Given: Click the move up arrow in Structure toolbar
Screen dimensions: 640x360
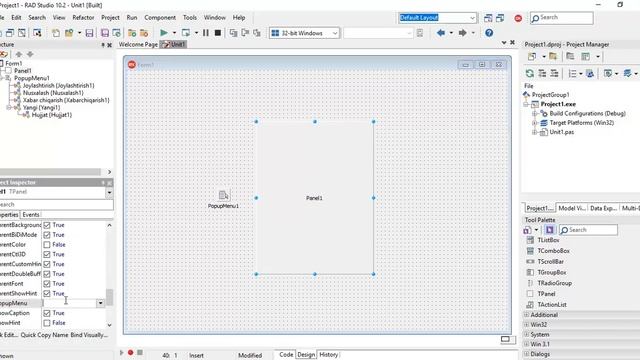Looking at the screenshot, I should (18, 54).
